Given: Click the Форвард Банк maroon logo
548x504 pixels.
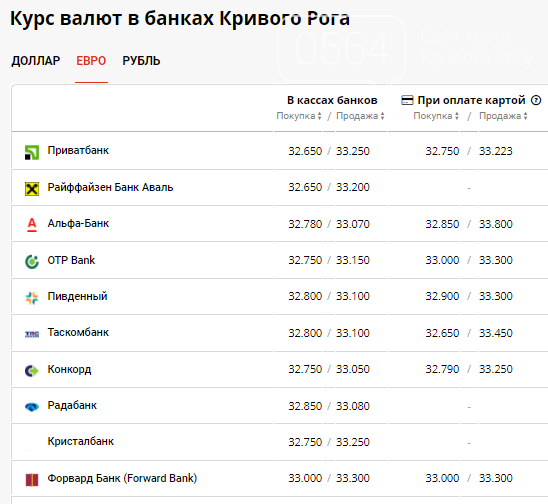Looking at the screenshot, I should tap(32, 480).
